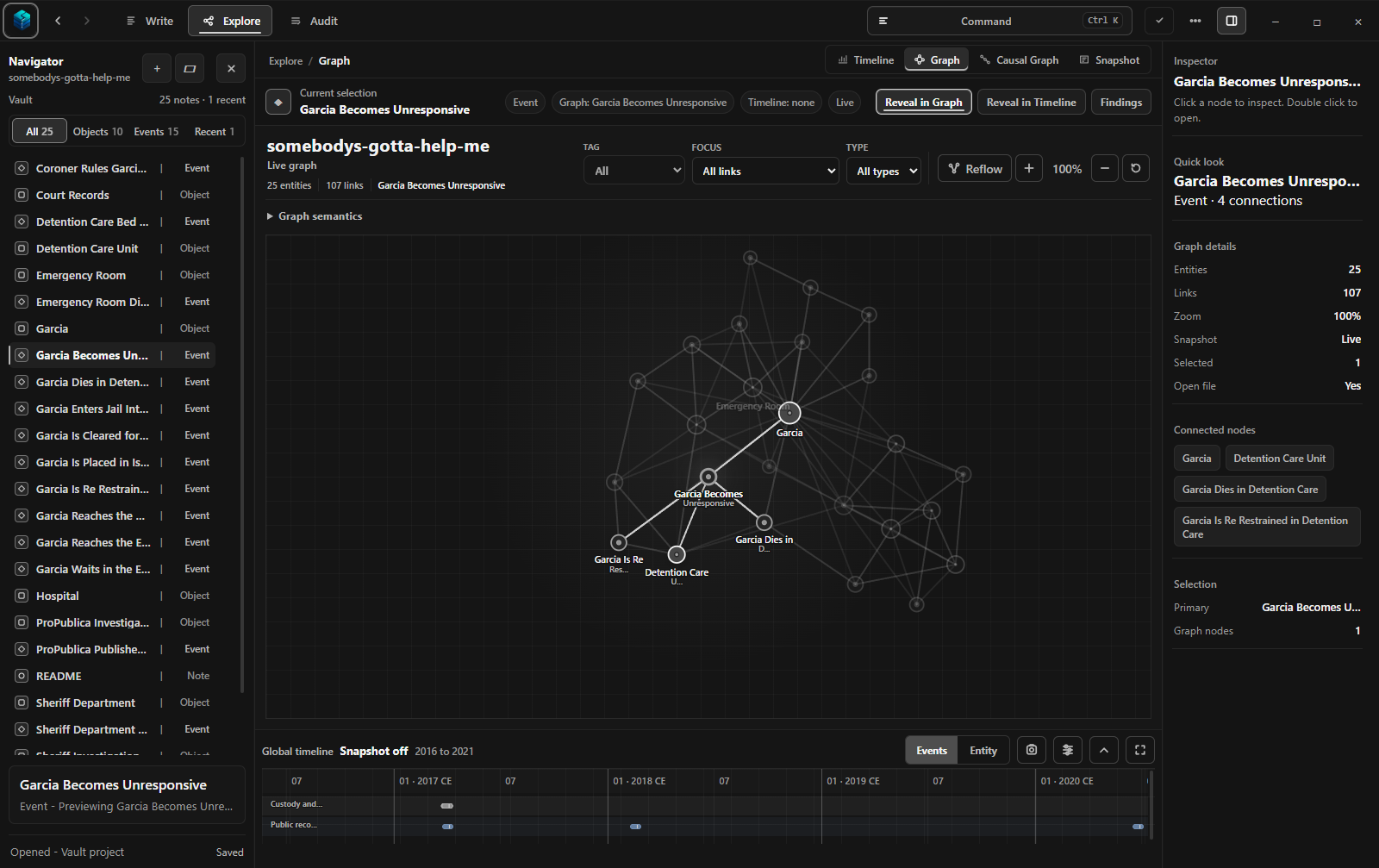Expand the Graph semantics section
The width and height of the screenshot is (1379, 868).
click(315, 216)
